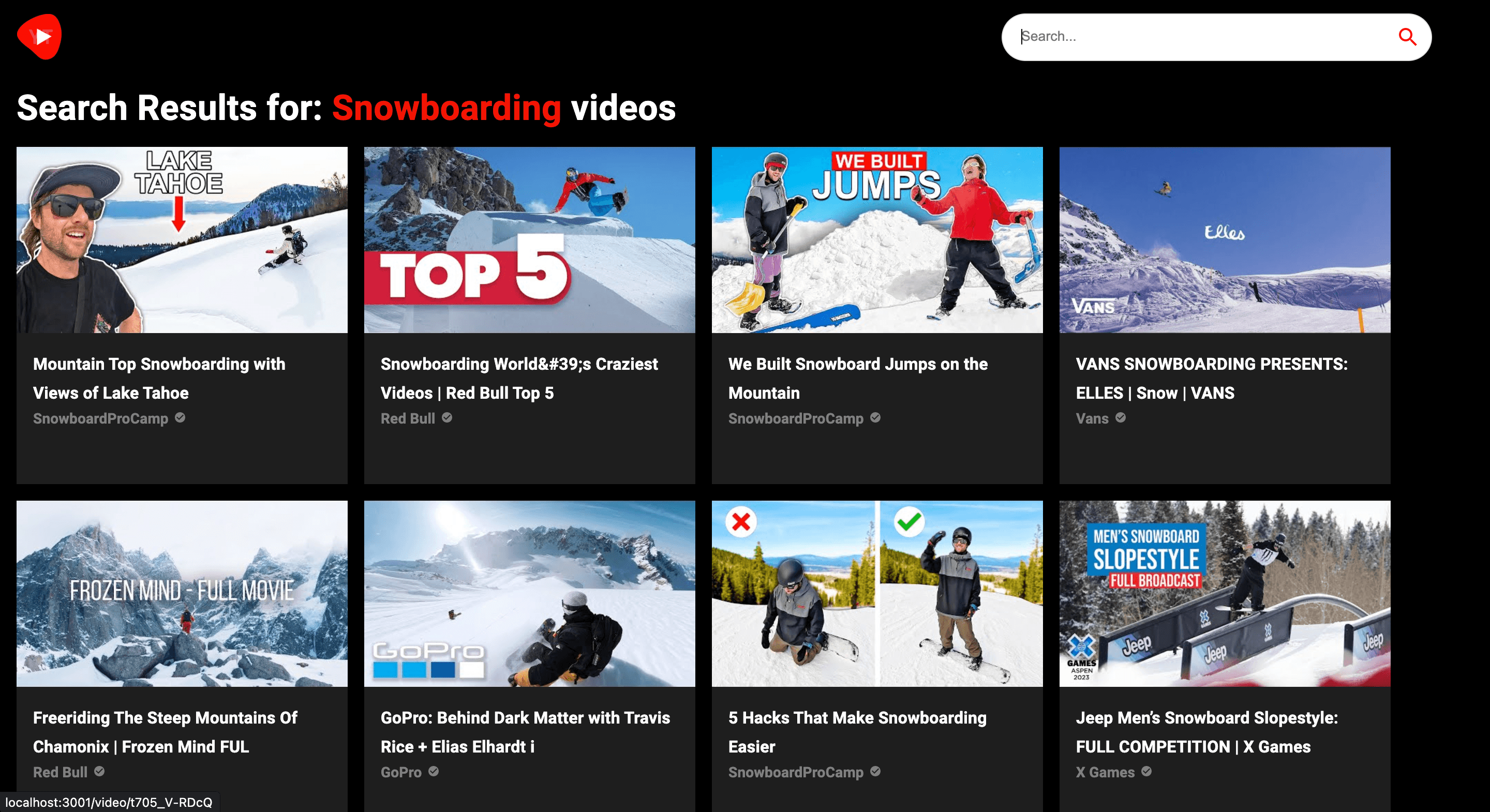
Task: Click Vans channel name under Elles video
Action: click(x=1092, y=418)
